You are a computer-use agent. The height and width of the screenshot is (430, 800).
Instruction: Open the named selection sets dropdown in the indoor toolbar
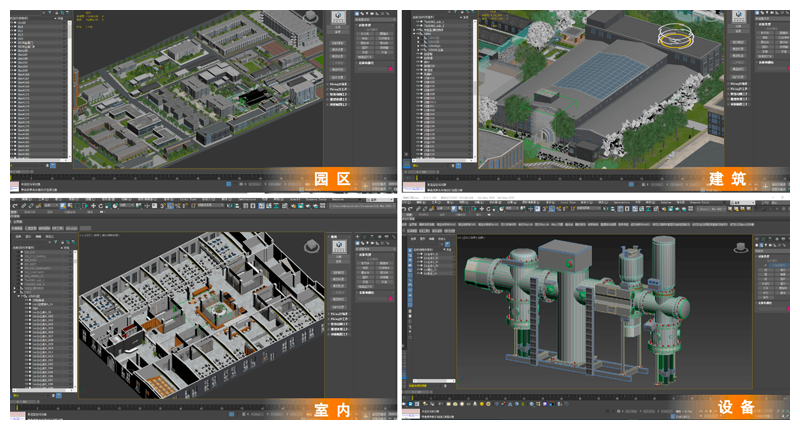(x=211, y=206)
